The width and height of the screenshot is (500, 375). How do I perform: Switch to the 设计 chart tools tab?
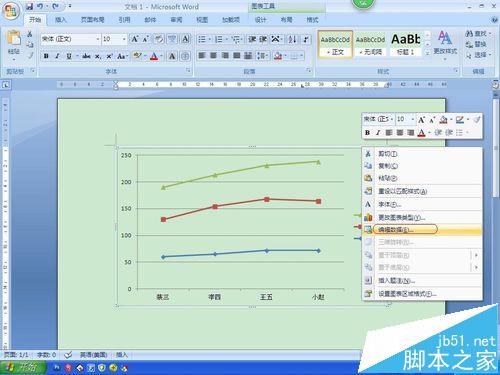pos(261,20)
